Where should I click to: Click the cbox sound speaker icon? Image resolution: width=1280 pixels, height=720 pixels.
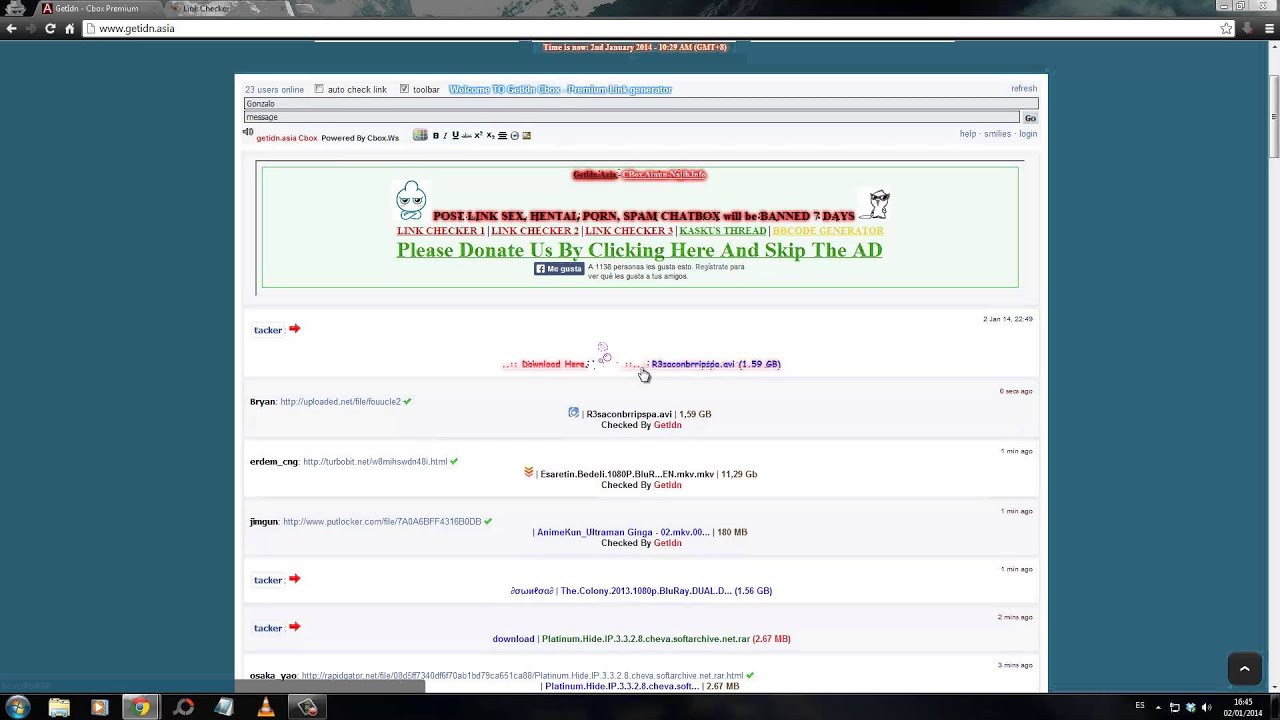(248, 132)
